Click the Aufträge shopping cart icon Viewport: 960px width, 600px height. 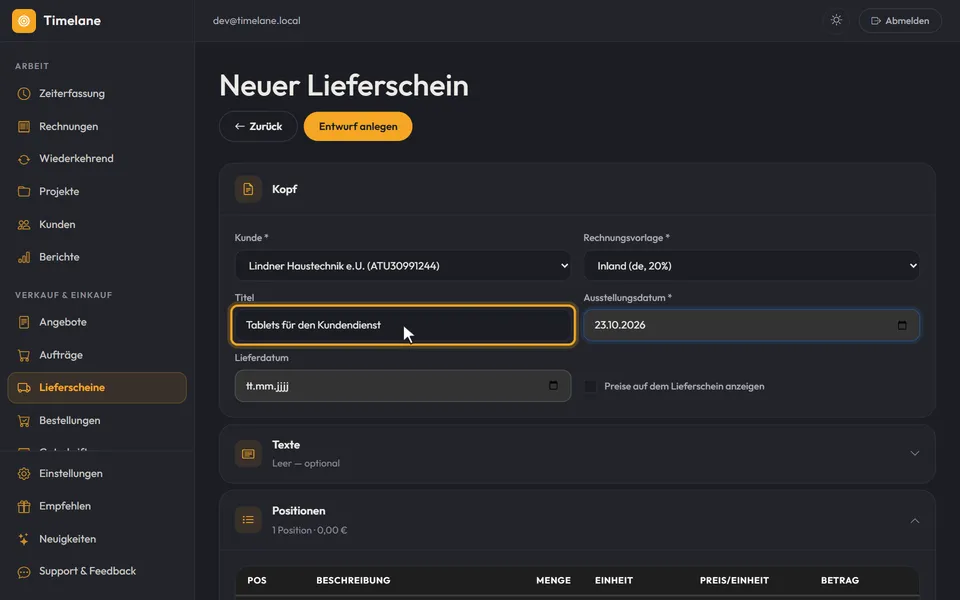click(24, 355)
